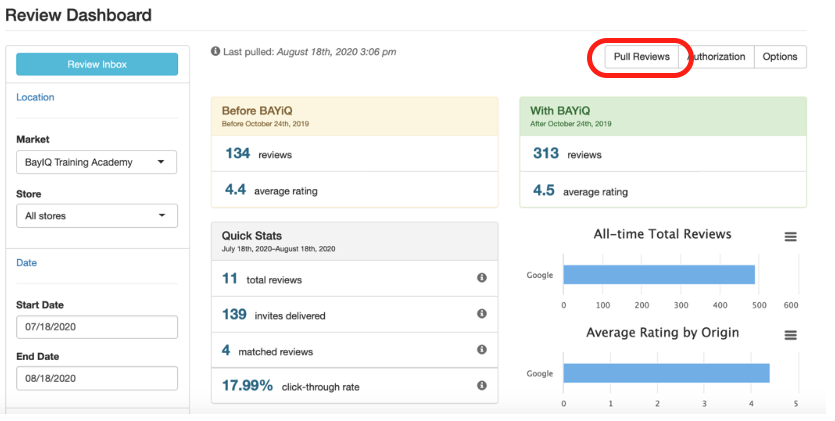The image size is (835, 421).
Task: Click the Before BAYiQ heading
Action: coord(257,111)
